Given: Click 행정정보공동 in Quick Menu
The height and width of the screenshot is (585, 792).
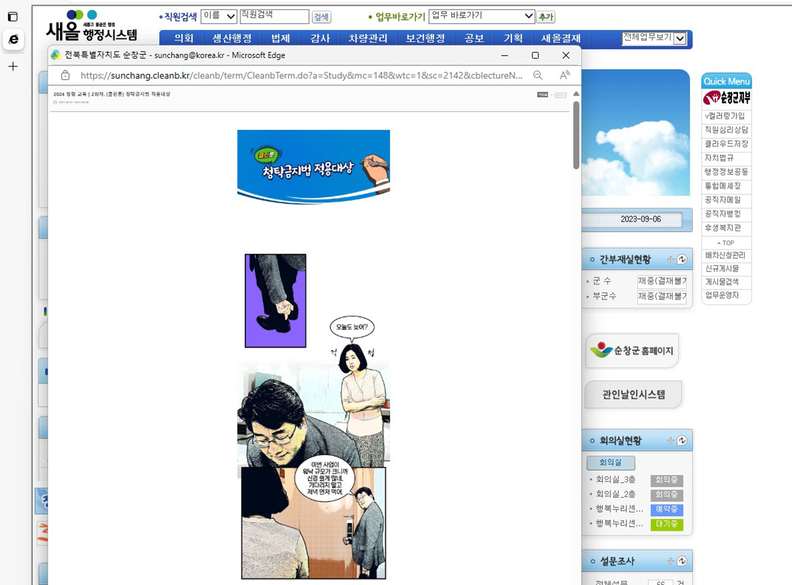Looking at the screenshot, I should click(x=726, y=172).
